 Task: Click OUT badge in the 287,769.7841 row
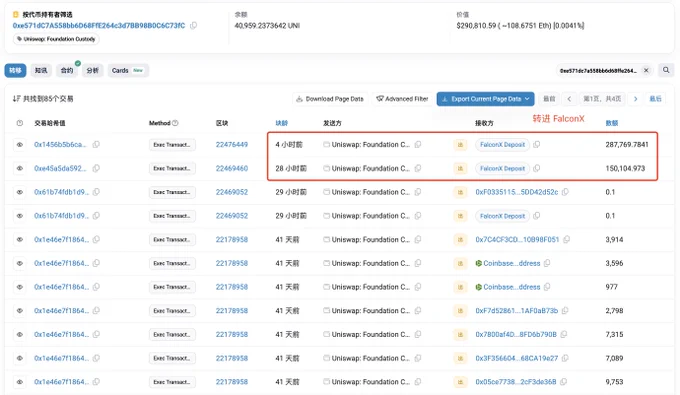click(460, 144)
